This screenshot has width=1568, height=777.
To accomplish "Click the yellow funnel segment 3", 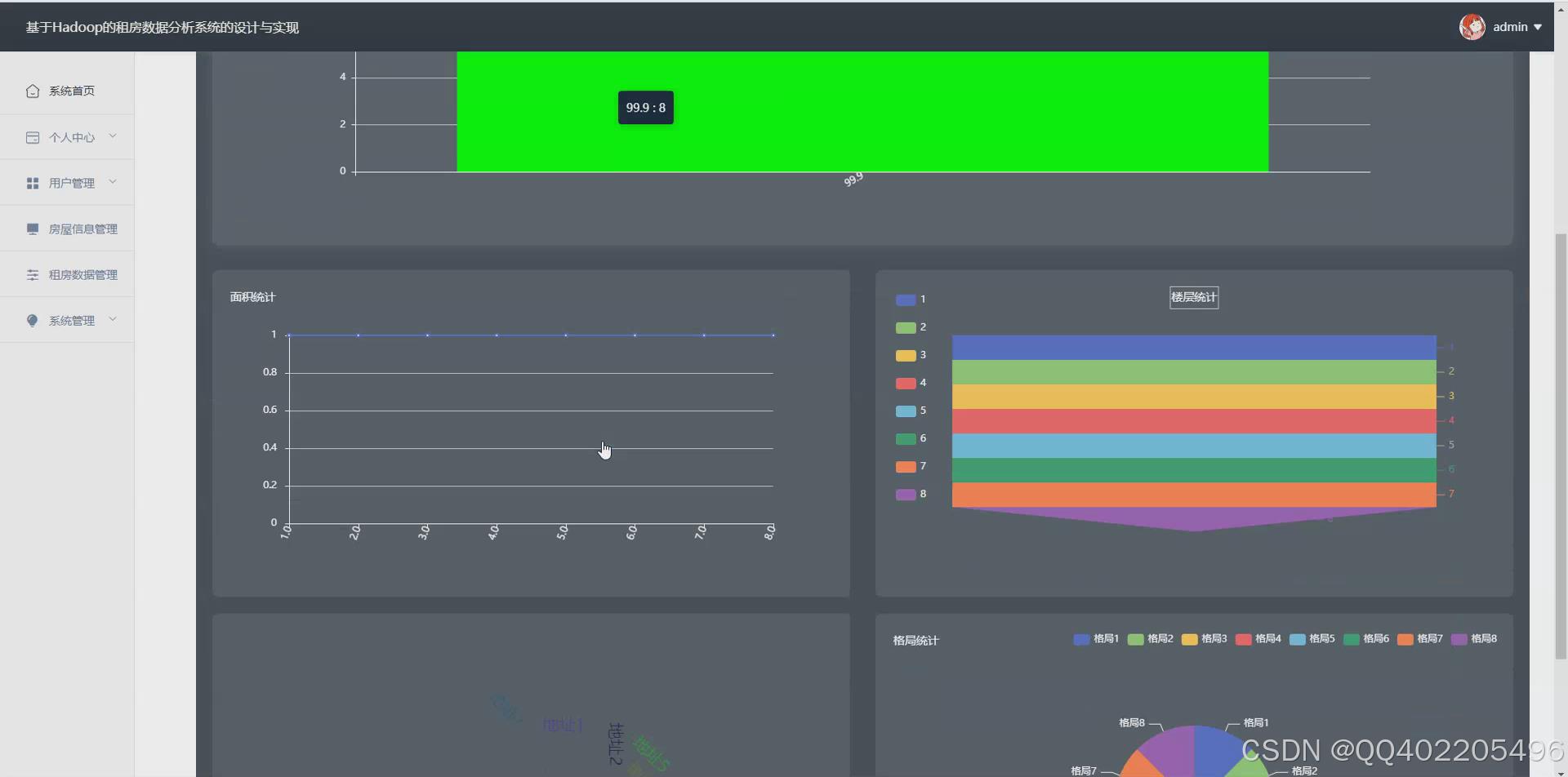I will tap(1194, 396).
